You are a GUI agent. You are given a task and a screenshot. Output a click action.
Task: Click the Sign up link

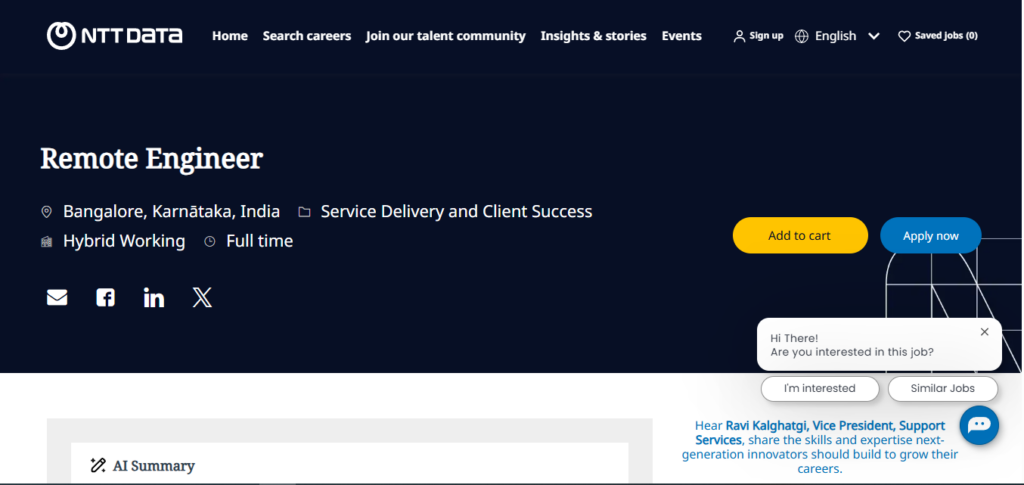(766, 36)
